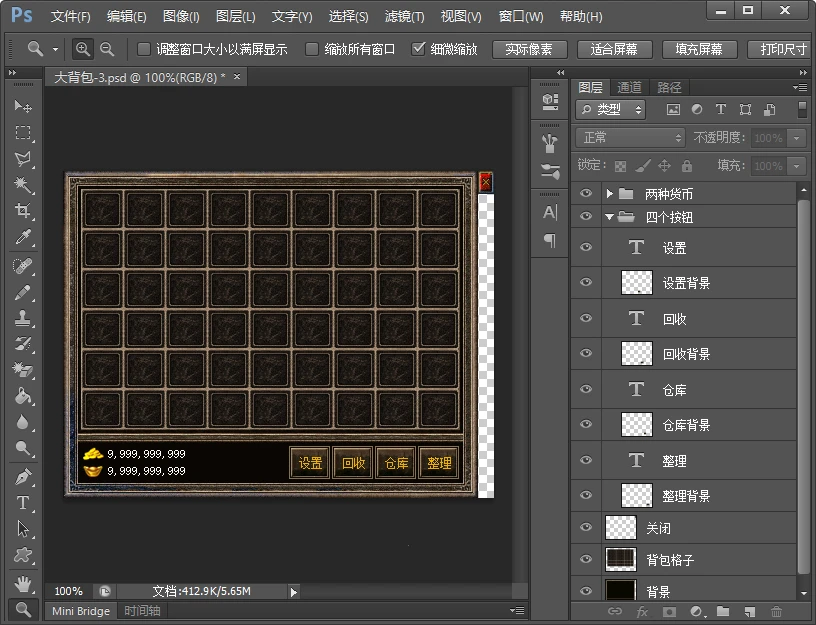
Task: Click the link layers icon
Action: 615,611
